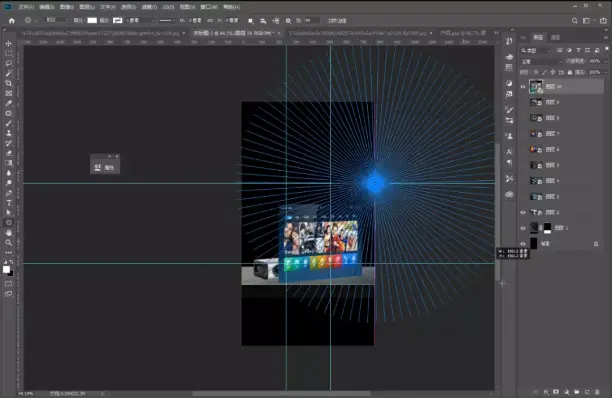Hide layer 图层 10 via eye icon
This screenshot has height=398, width=612.
[x=523, y=87]
